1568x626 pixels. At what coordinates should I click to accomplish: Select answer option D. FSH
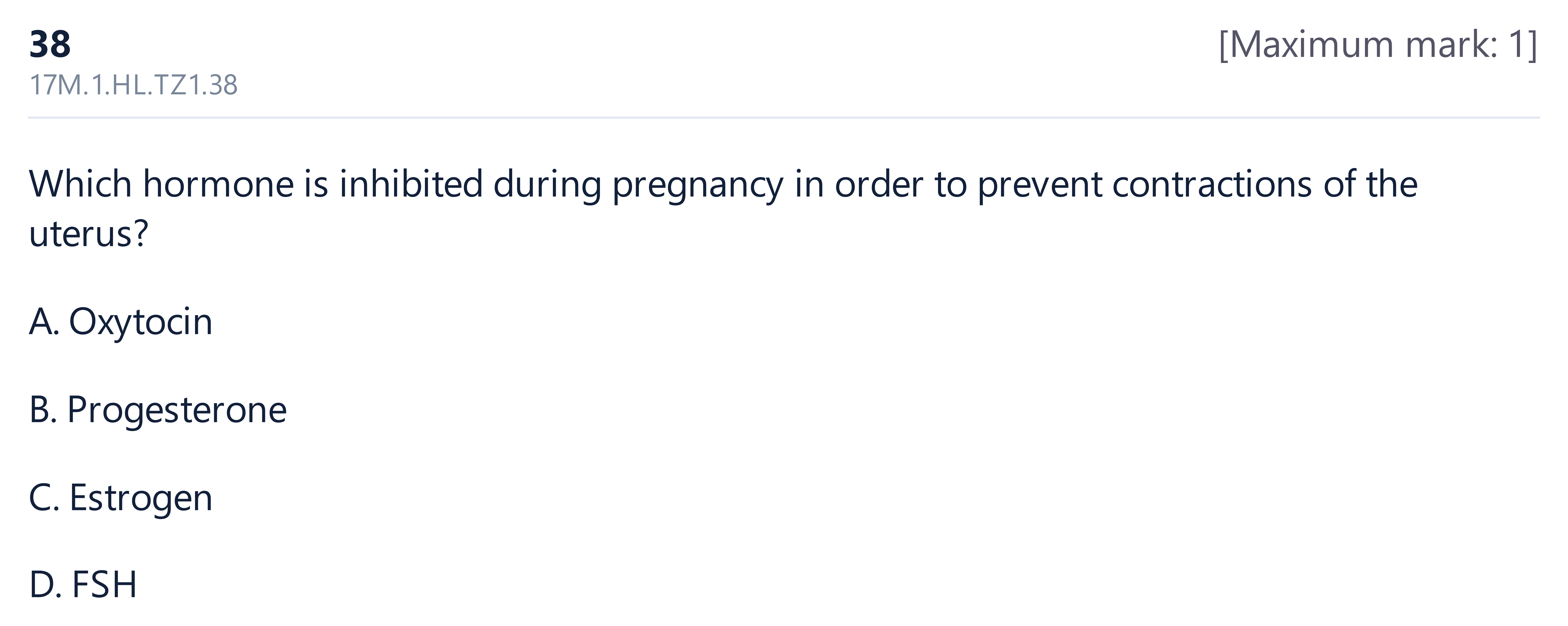point(83,585)
